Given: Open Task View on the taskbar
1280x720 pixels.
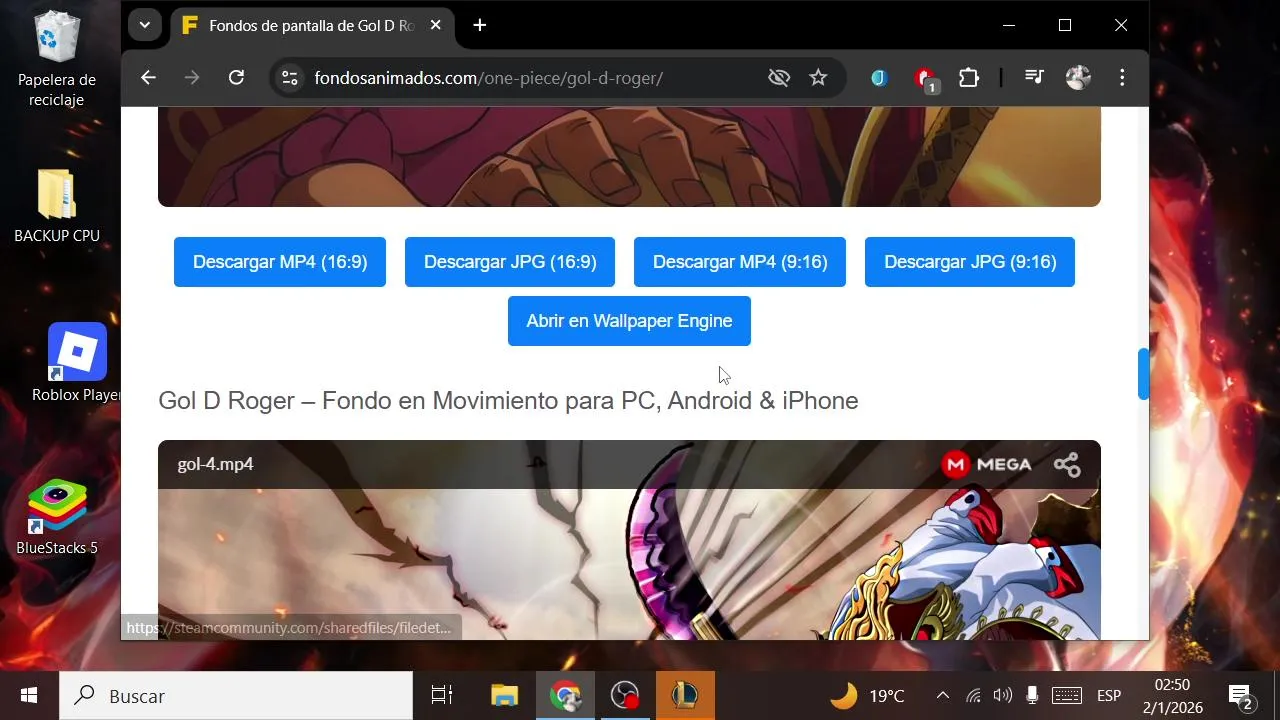Looking at the screenshot, I should tap(442, 695).
